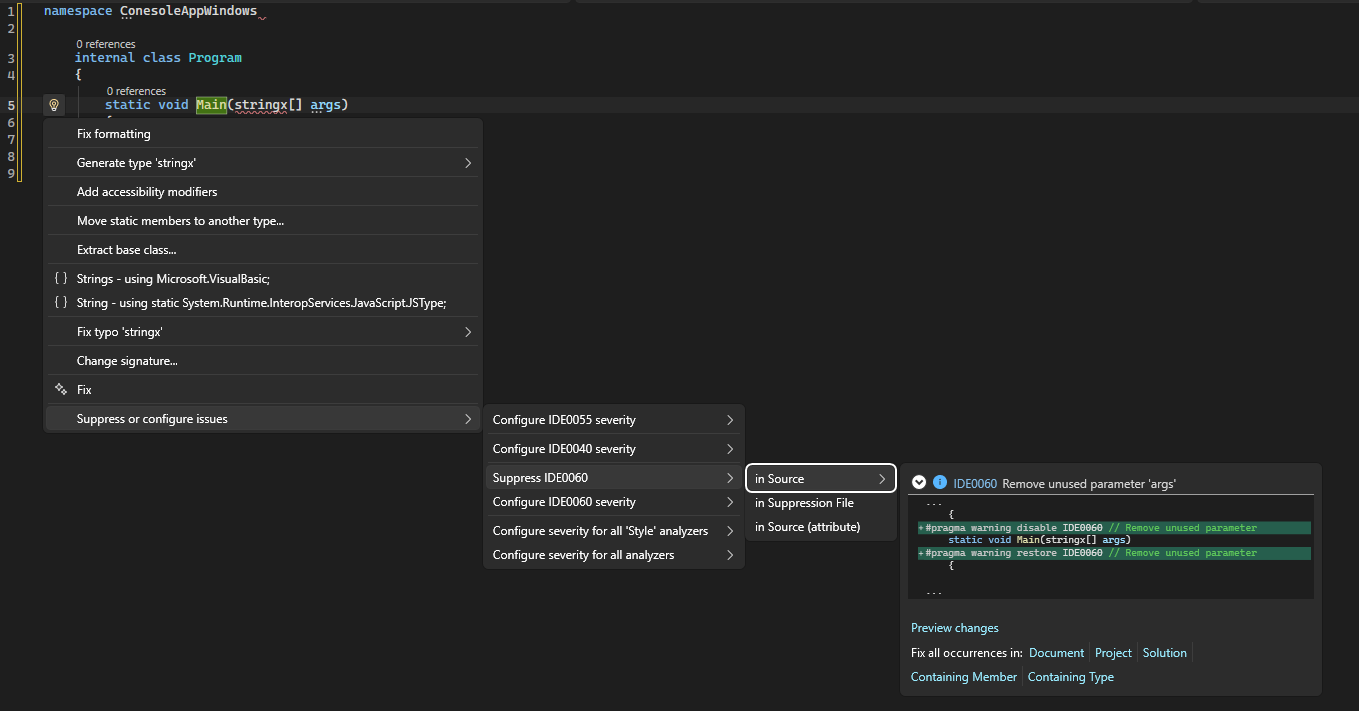Image resolution: width=1359 pixels, height=711 pixels.
Task: Select suppression in Source (attribute)
Action: 808,526
